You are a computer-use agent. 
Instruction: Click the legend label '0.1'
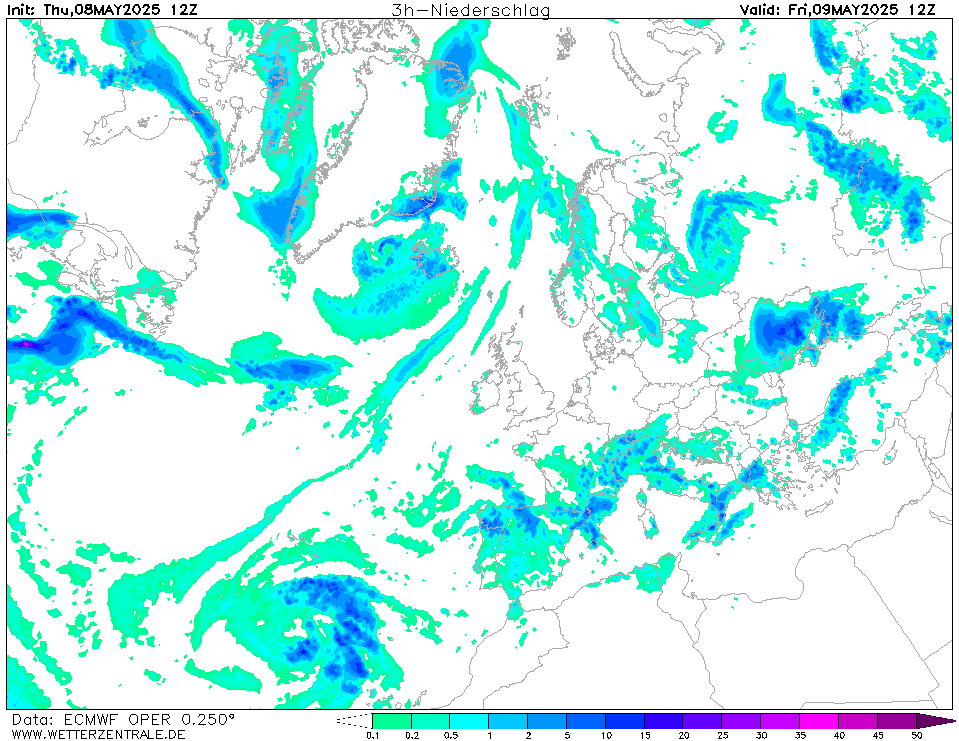point(372,735)
